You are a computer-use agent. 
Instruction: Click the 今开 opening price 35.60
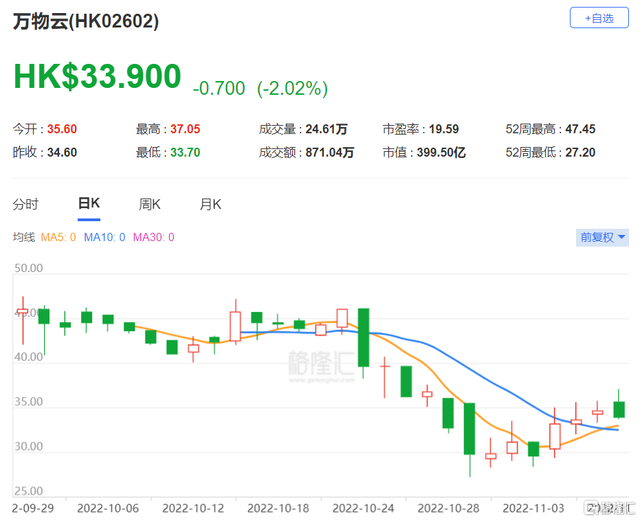pos(62,129)
